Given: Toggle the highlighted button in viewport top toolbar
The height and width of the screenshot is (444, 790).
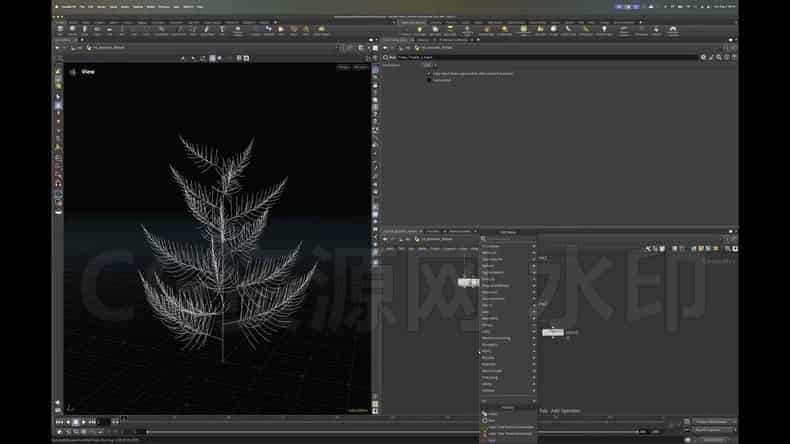Looking at the screenshot, I should coord(212,58).
